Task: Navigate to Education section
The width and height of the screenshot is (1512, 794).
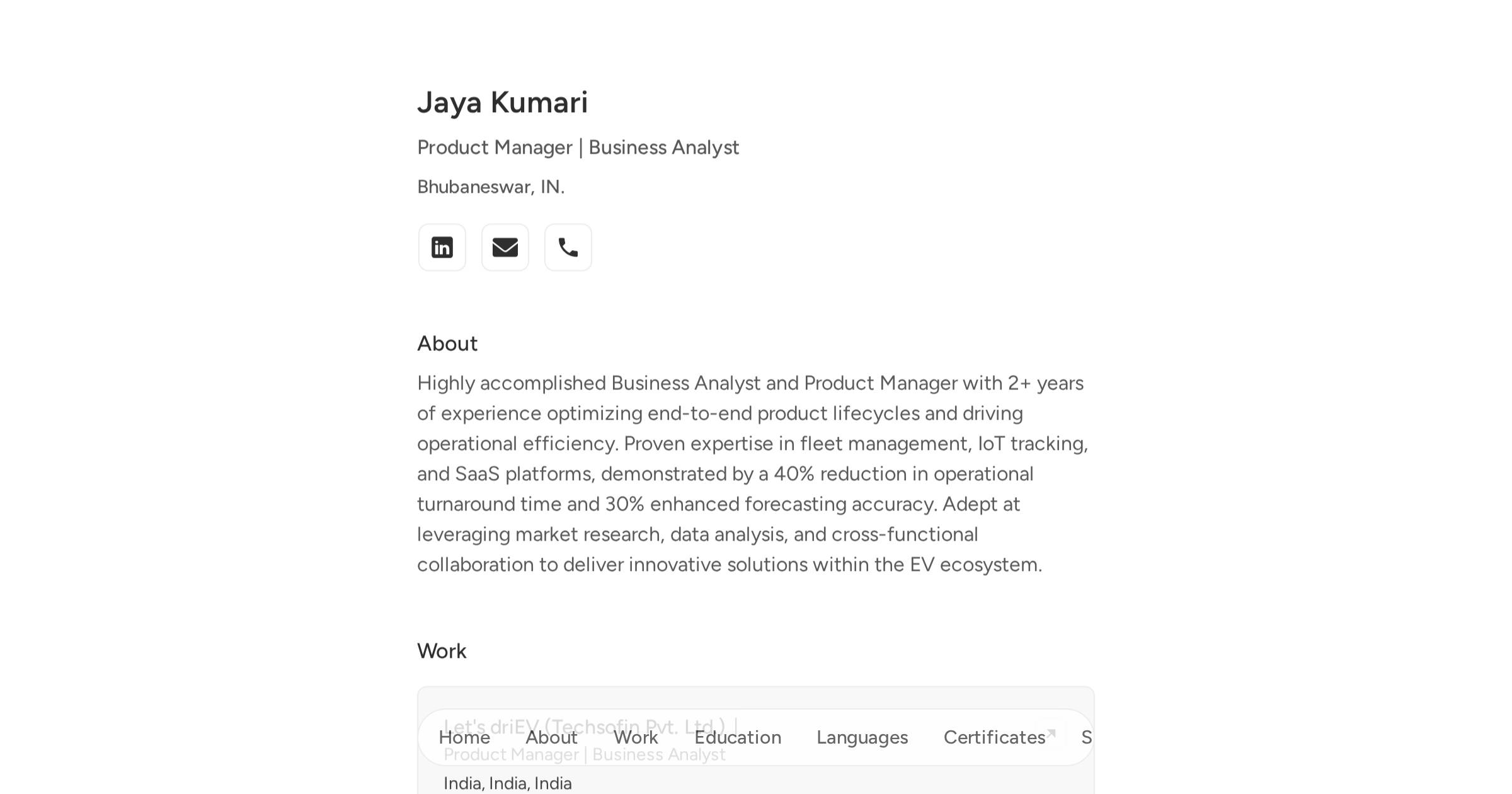Action: click(x=738, y=737)
